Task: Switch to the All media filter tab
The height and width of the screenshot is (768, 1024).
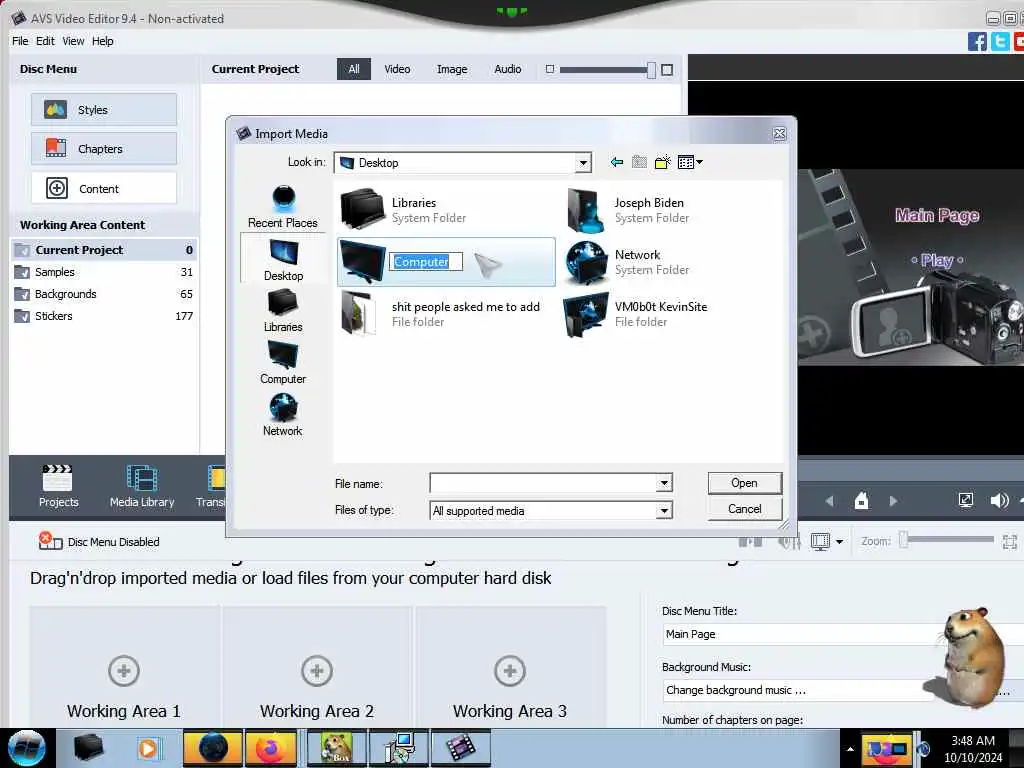Action: [354, 69]
